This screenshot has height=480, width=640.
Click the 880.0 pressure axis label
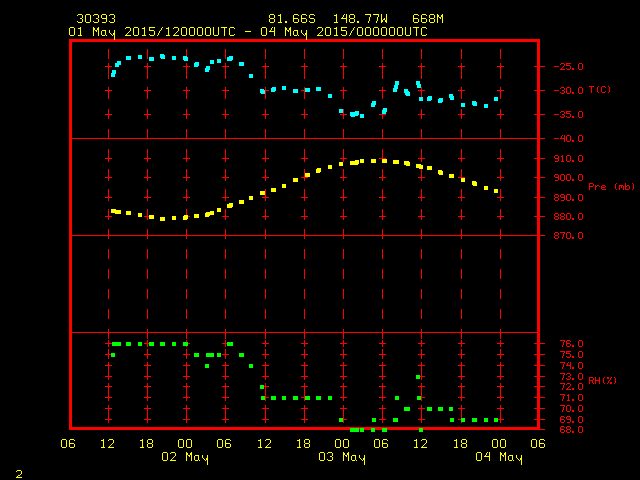[568, 217]
